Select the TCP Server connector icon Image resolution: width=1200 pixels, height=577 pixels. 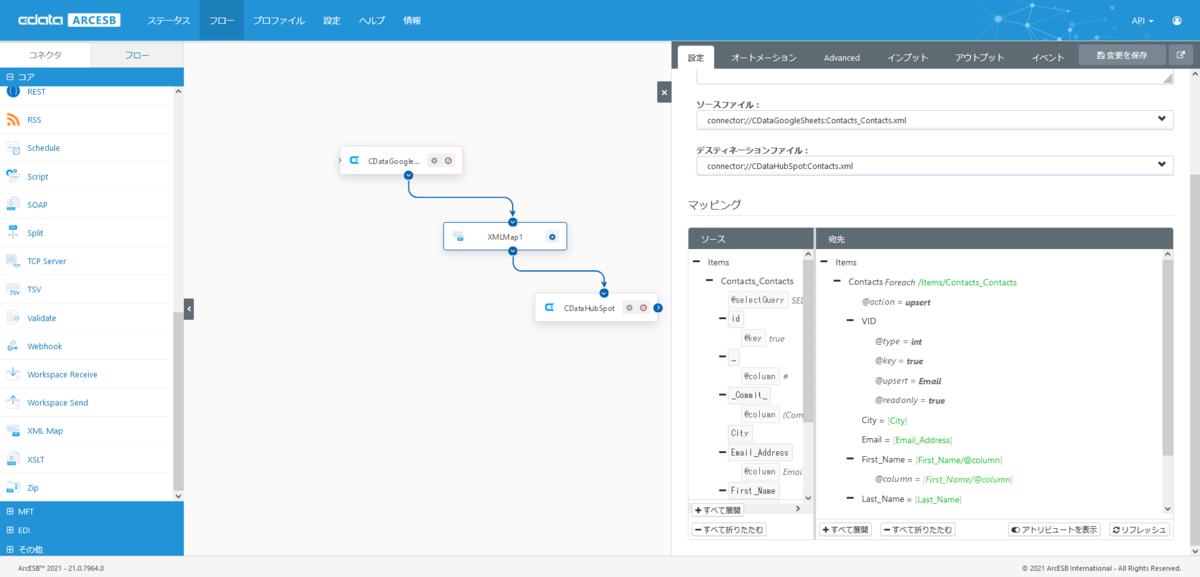(13, 261)
